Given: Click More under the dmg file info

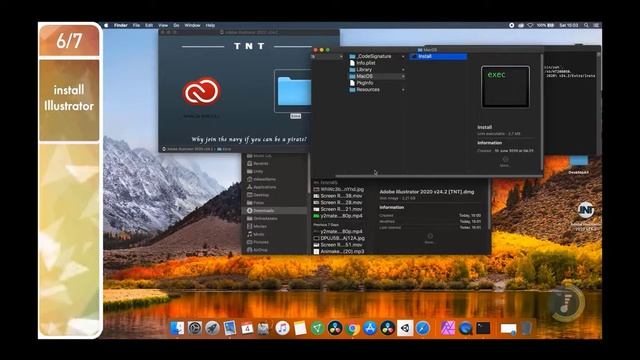Looking at the screenshot, I should 429,239.
